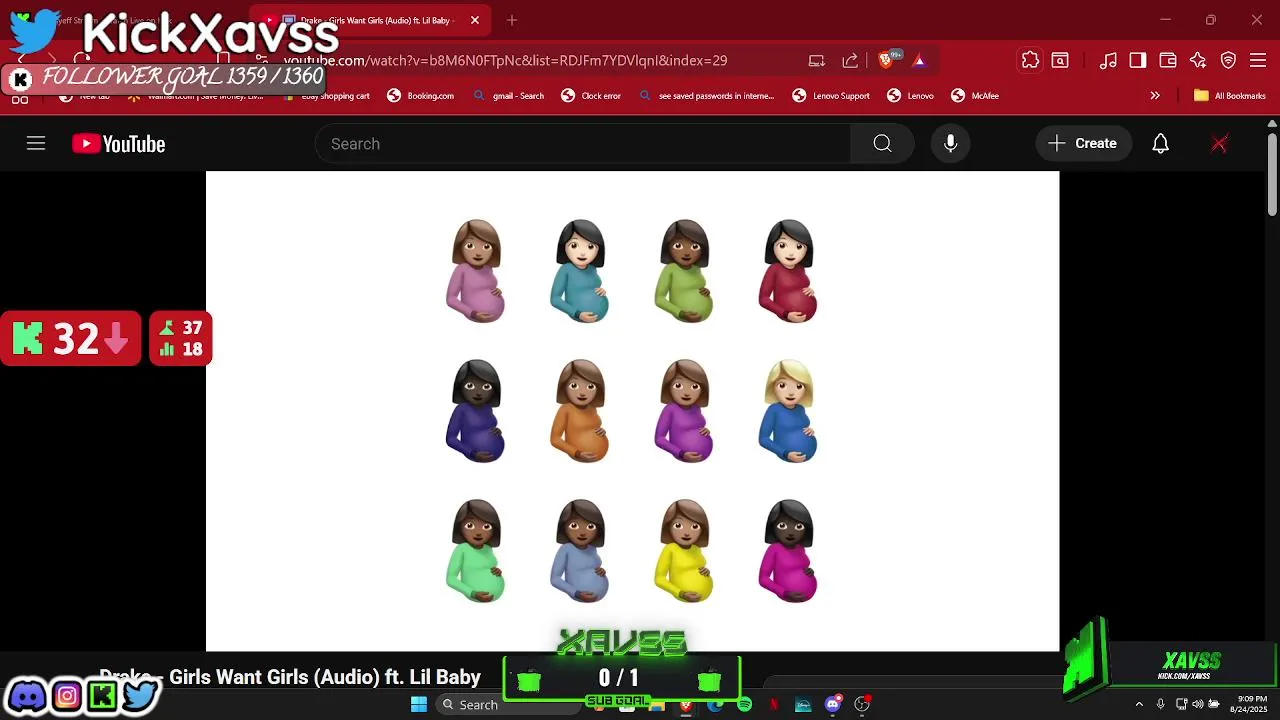Open Spotify from the taskbar
1280x720 pixels.
tap(745, 704)
